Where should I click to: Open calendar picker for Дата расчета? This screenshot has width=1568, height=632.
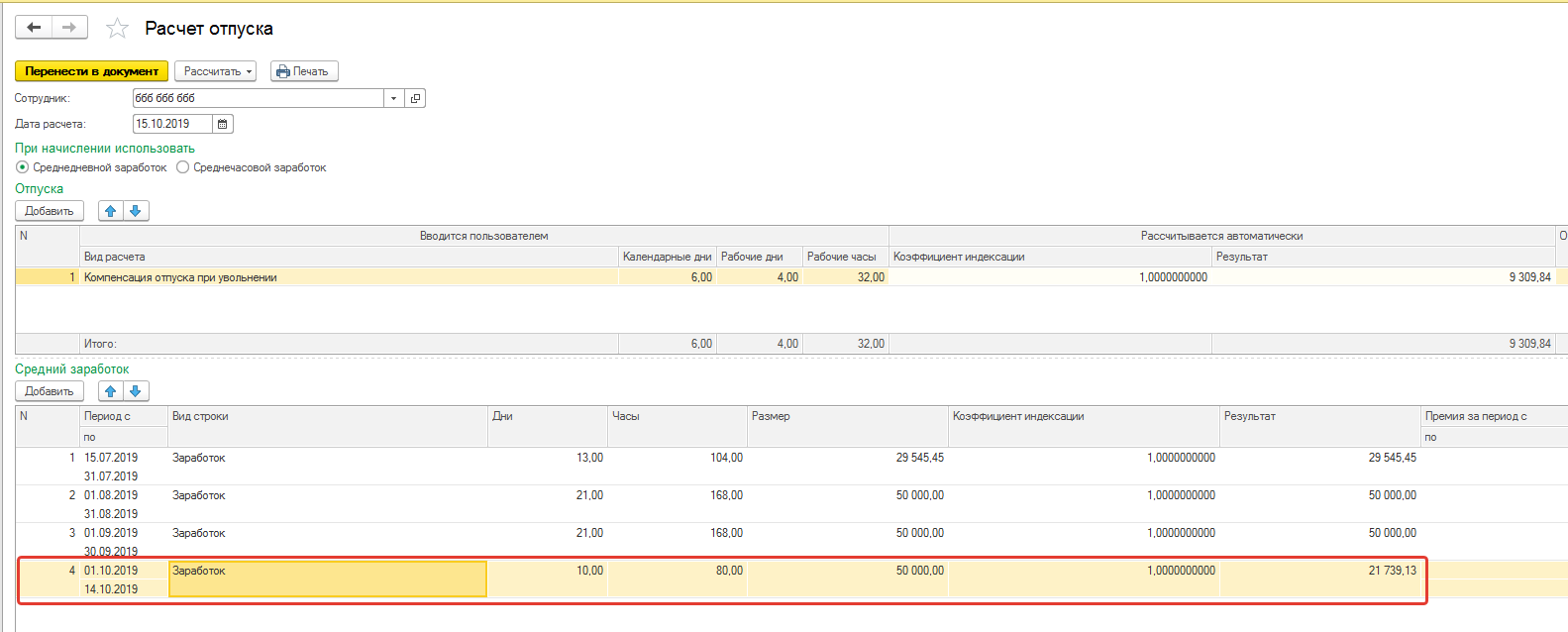223,124
